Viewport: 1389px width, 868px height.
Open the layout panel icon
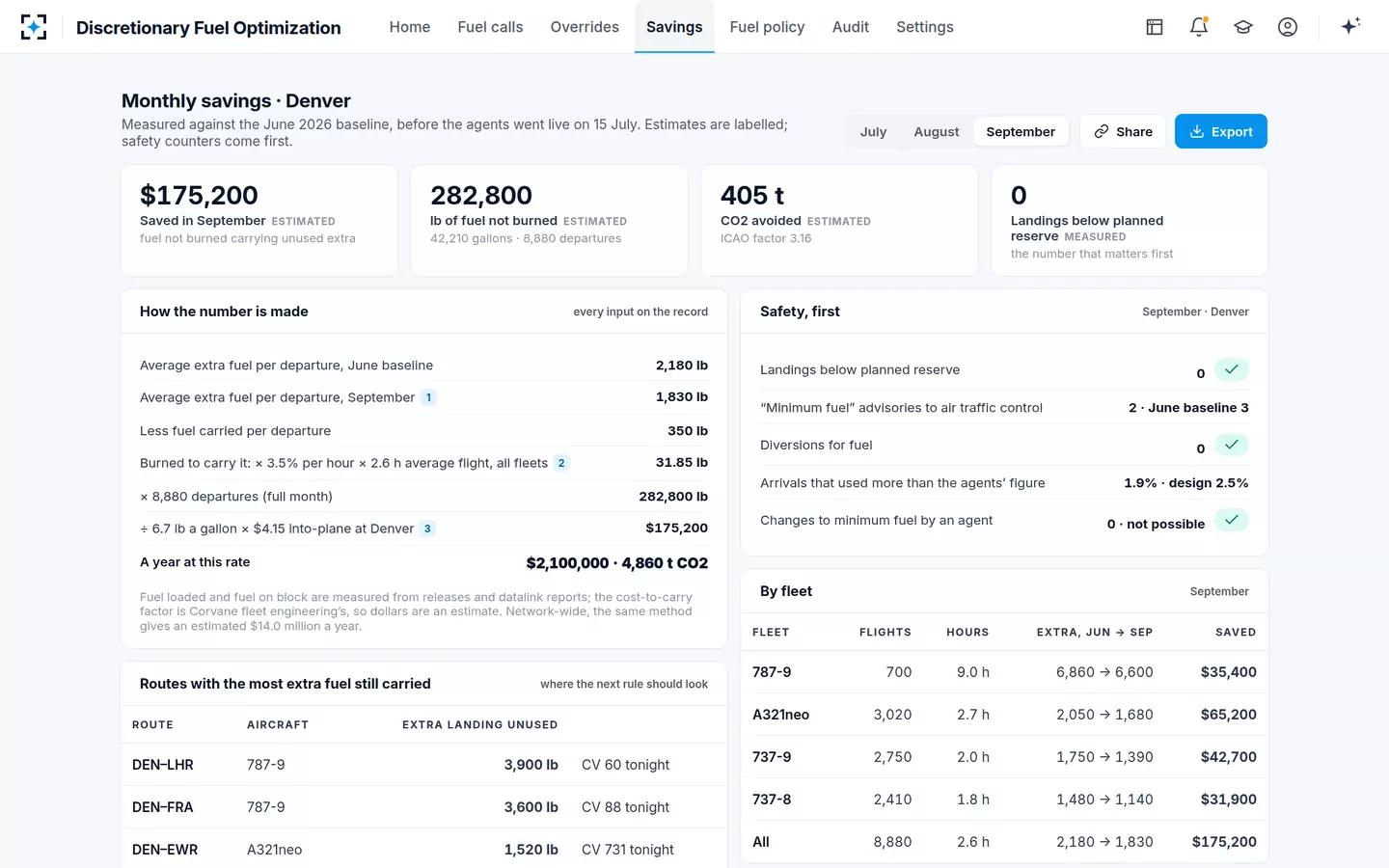coord(1155,27)
